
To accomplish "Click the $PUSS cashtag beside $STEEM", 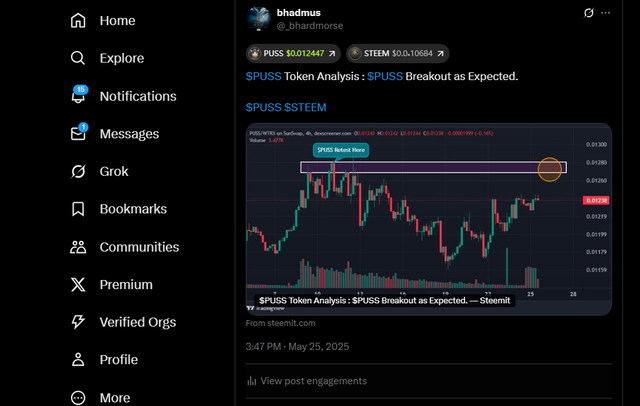I will [x=263, y=107].
